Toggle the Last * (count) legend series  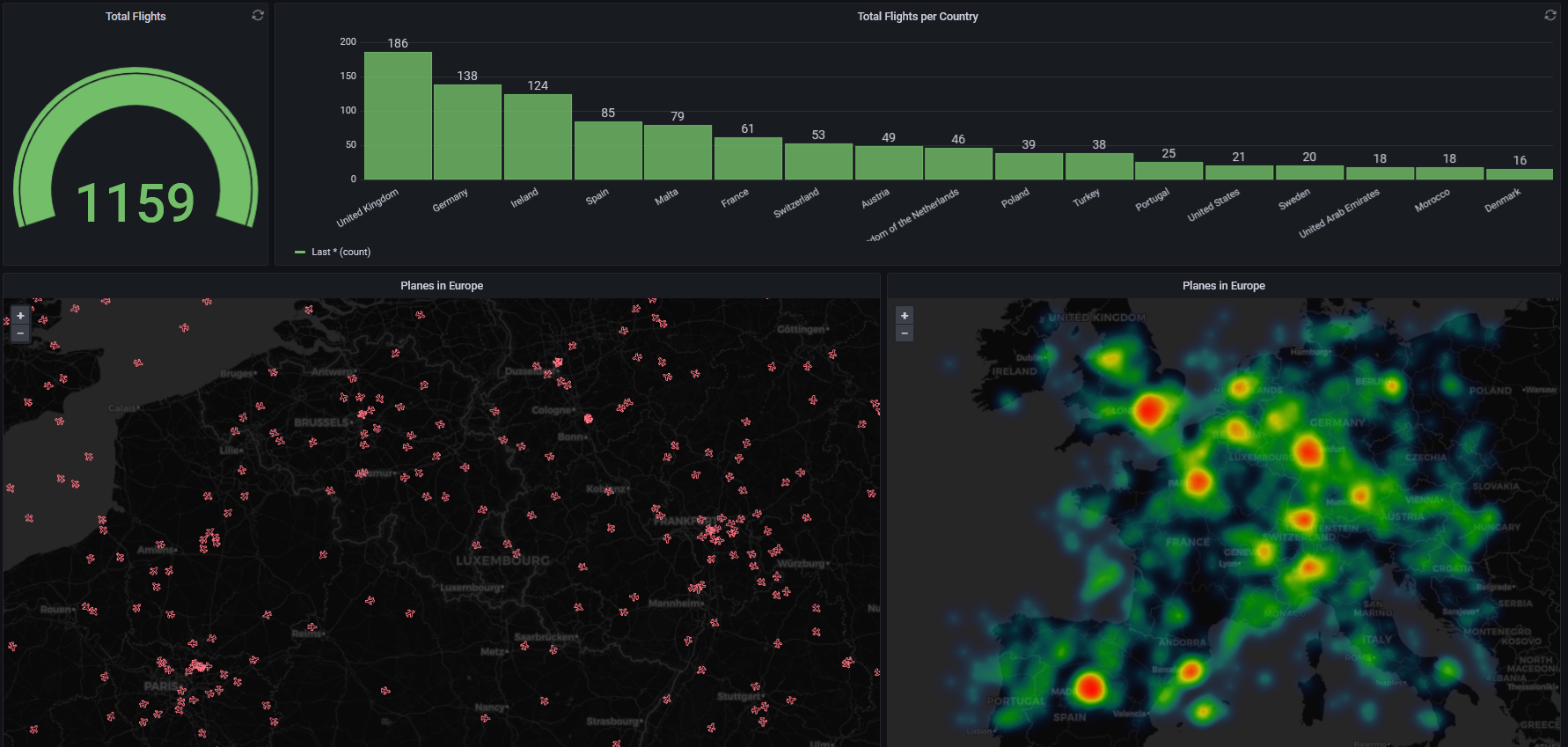341,252
